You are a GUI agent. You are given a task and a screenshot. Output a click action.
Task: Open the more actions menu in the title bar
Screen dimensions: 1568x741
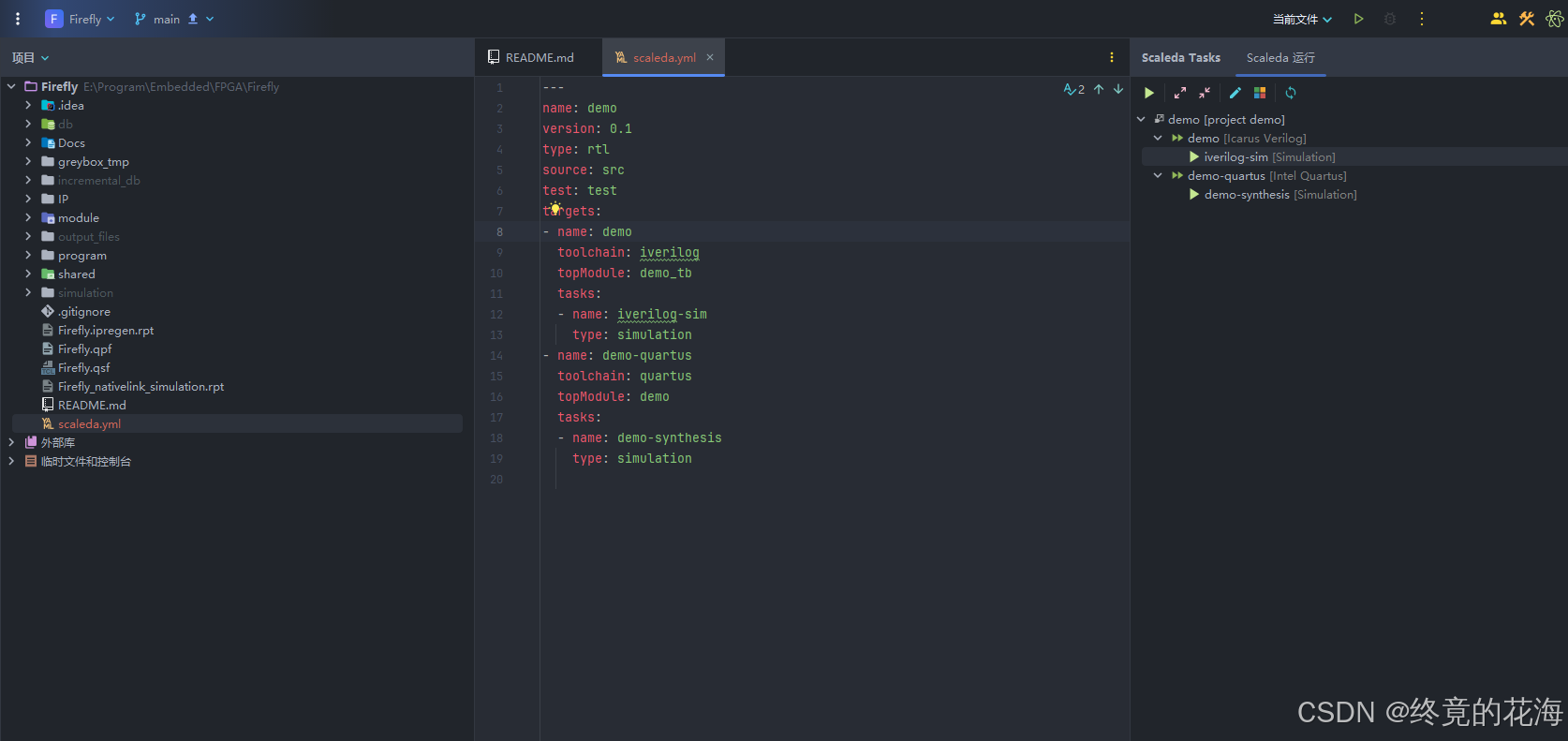click(x=1422, y=19)
